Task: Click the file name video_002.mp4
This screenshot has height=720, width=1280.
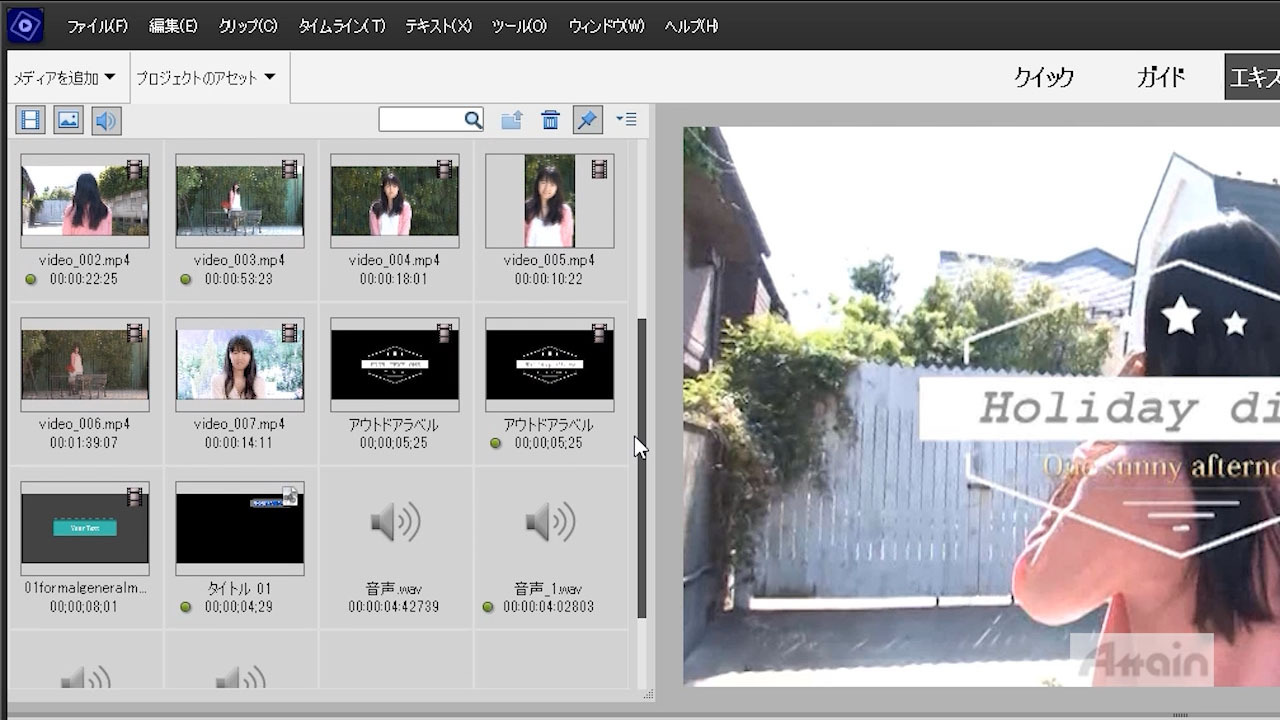Action: (85, 260)
